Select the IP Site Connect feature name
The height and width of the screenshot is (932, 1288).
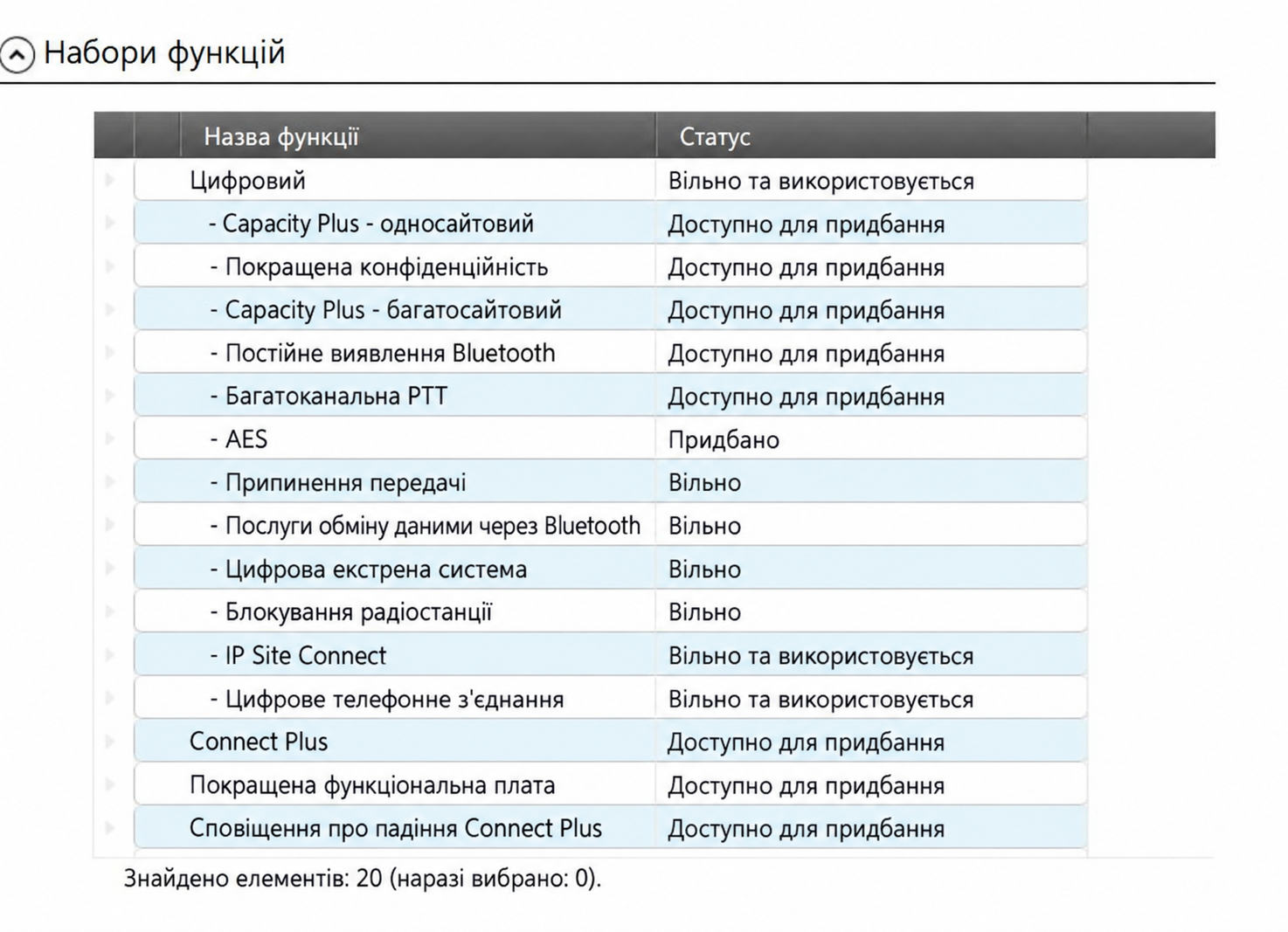297,656
